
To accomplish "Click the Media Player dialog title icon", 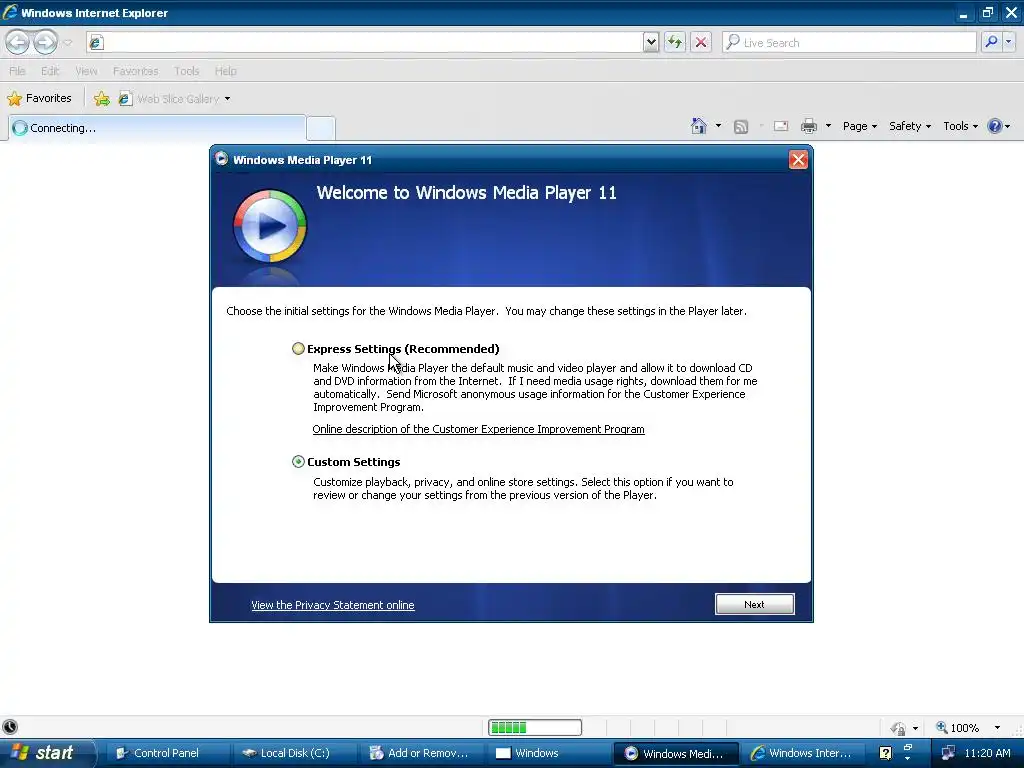I will tap(221, 159).
